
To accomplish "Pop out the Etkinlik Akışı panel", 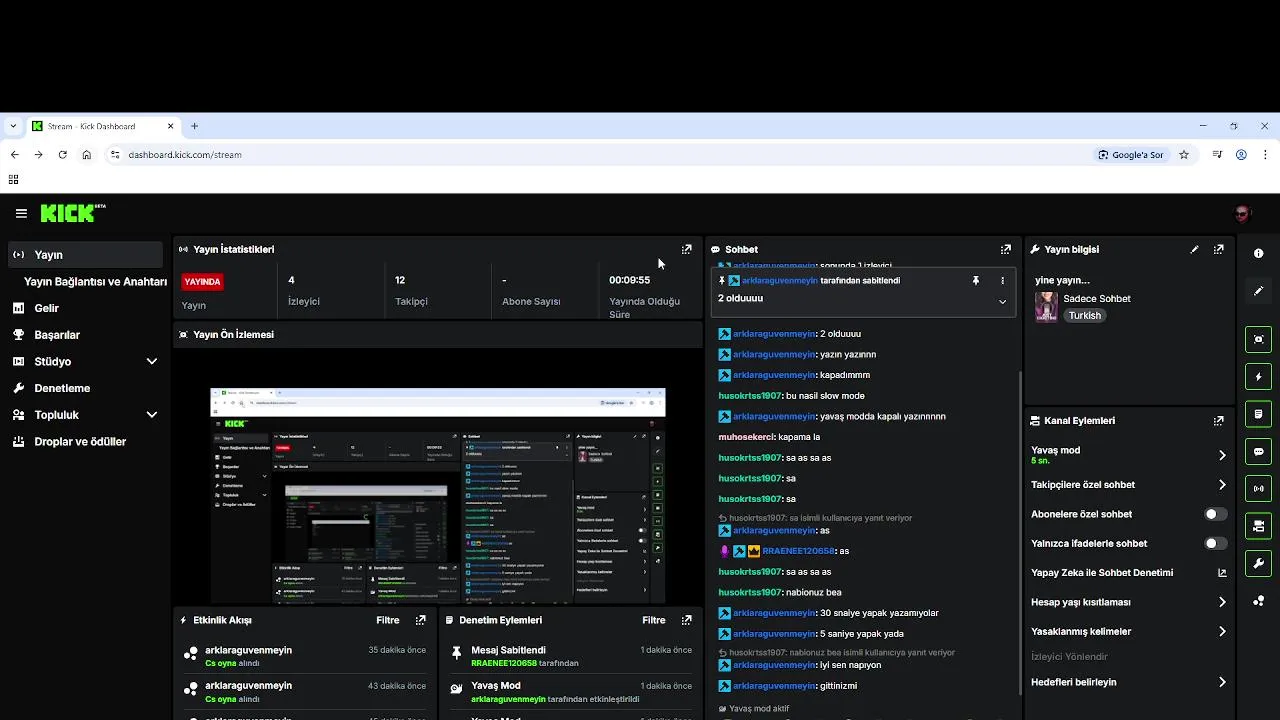I will point(420,620).
